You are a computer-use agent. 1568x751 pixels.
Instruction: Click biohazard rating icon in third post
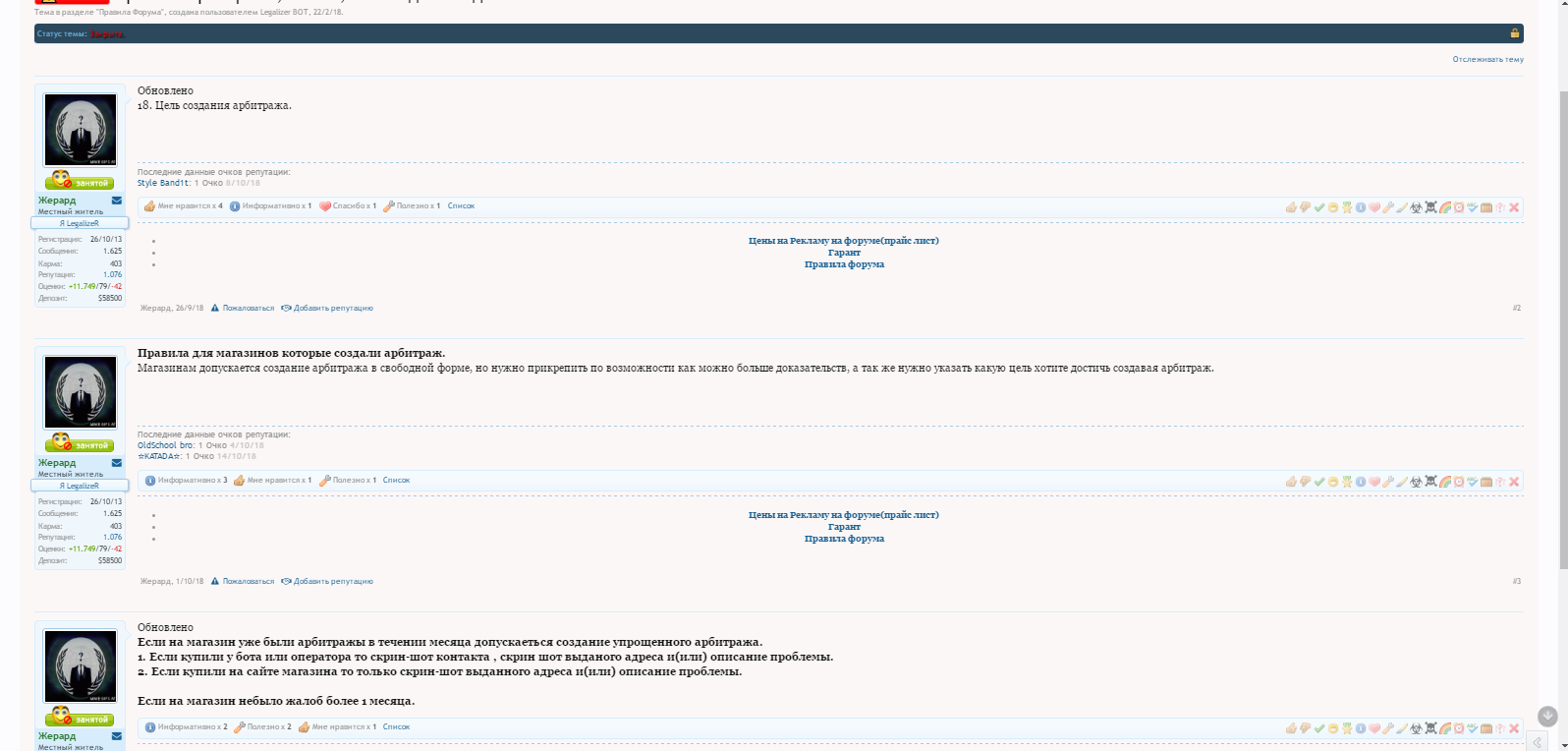[x=1417, y=728]
